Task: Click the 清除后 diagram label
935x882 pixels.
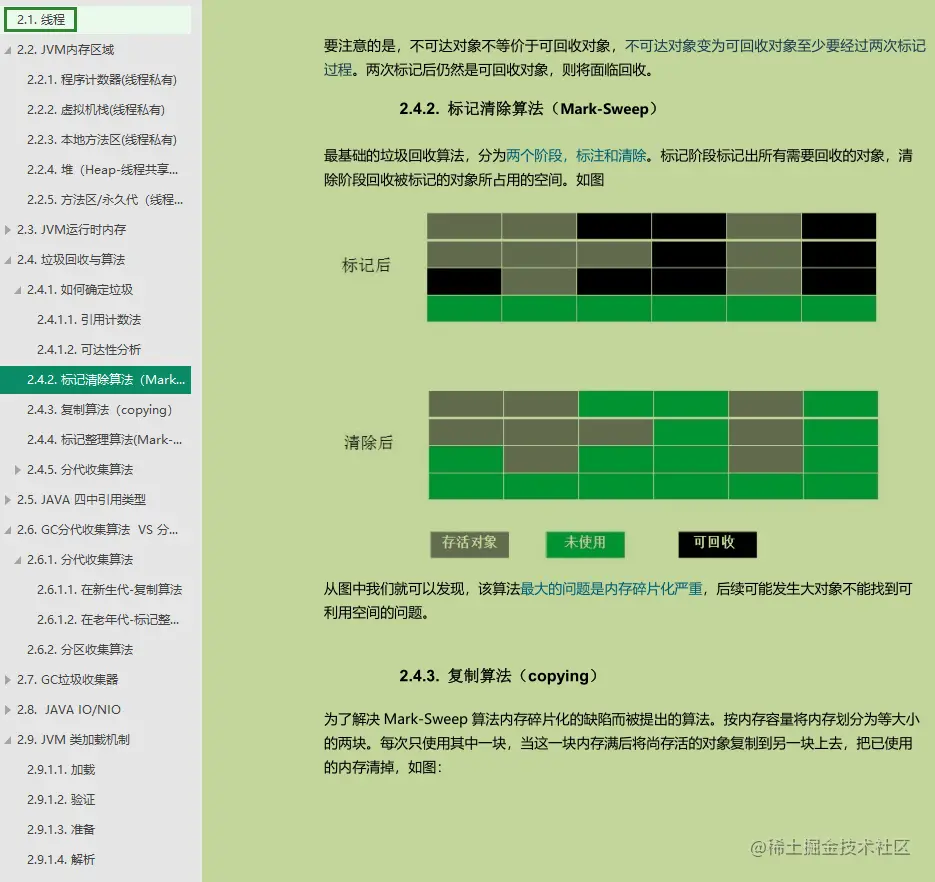Action: 368,442
